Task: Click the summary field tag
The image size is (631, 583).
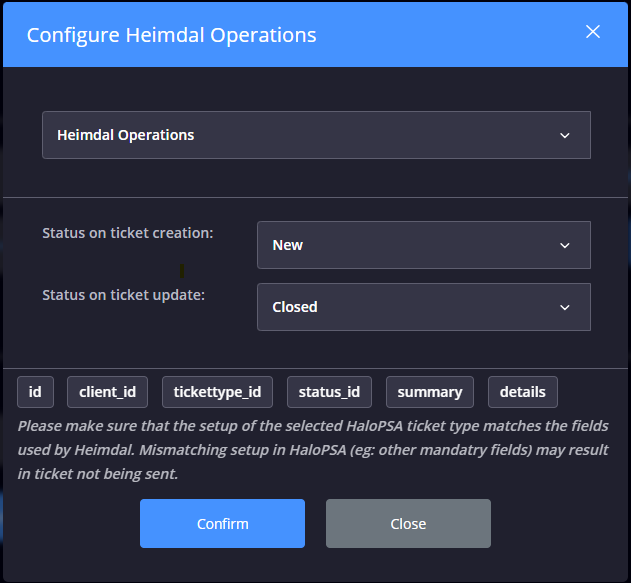Action: pos(430,392)
